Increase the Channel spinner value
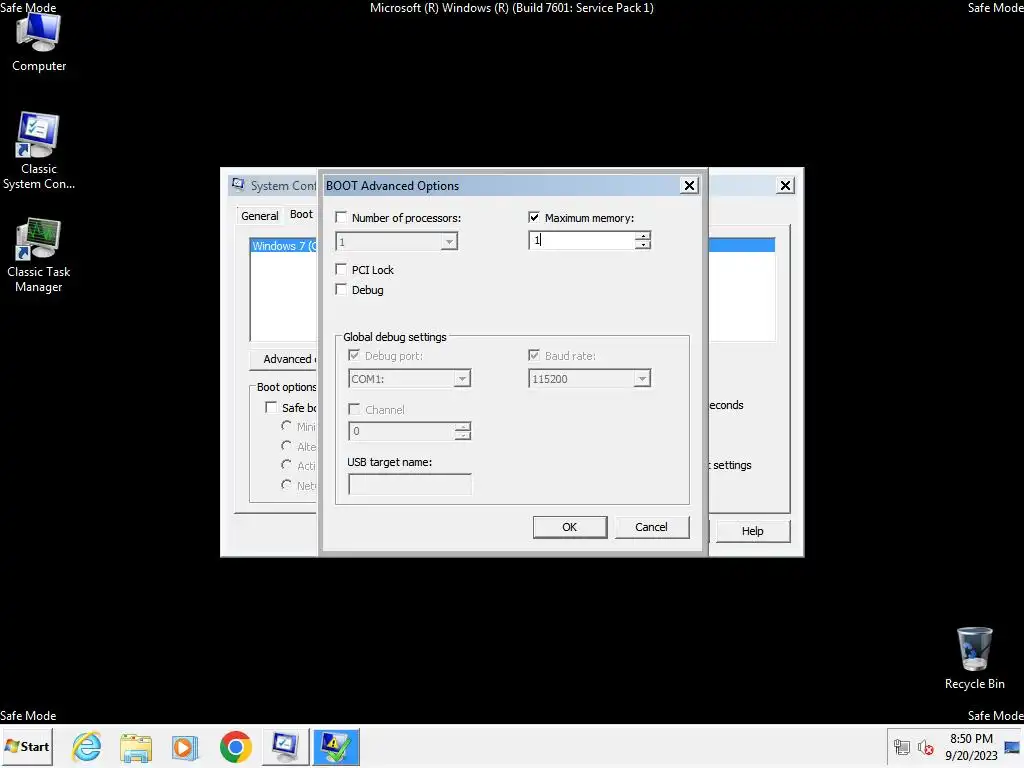 pos(463,426)
